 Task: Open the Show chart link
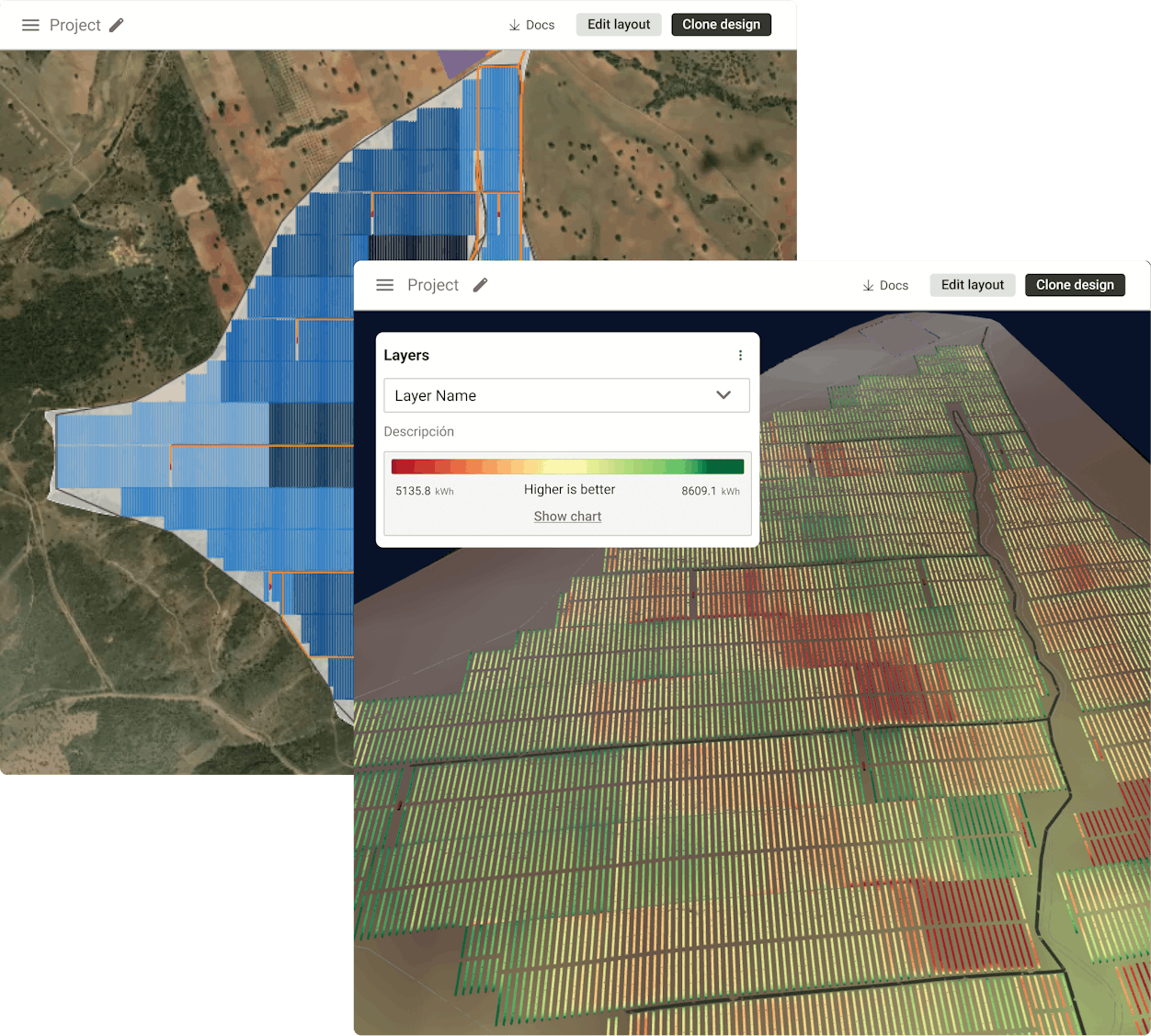pyautogui.click(x=567, y=517)
